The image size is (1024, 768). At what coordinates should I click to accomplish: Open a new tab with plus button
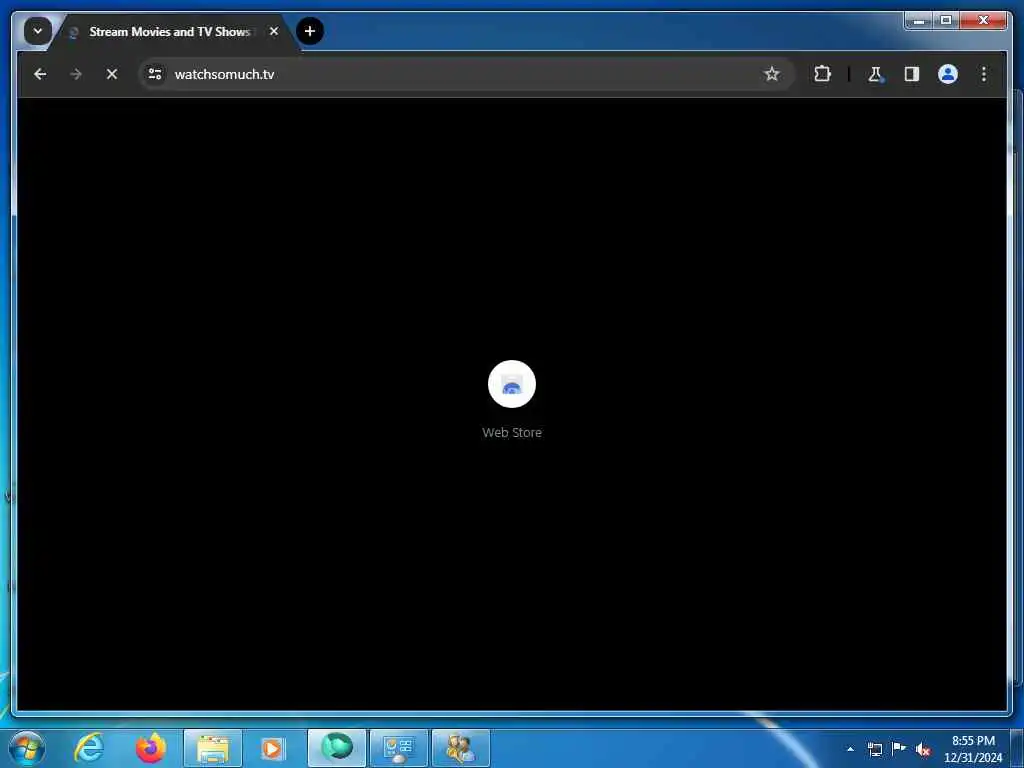click(x=310, y=31)
